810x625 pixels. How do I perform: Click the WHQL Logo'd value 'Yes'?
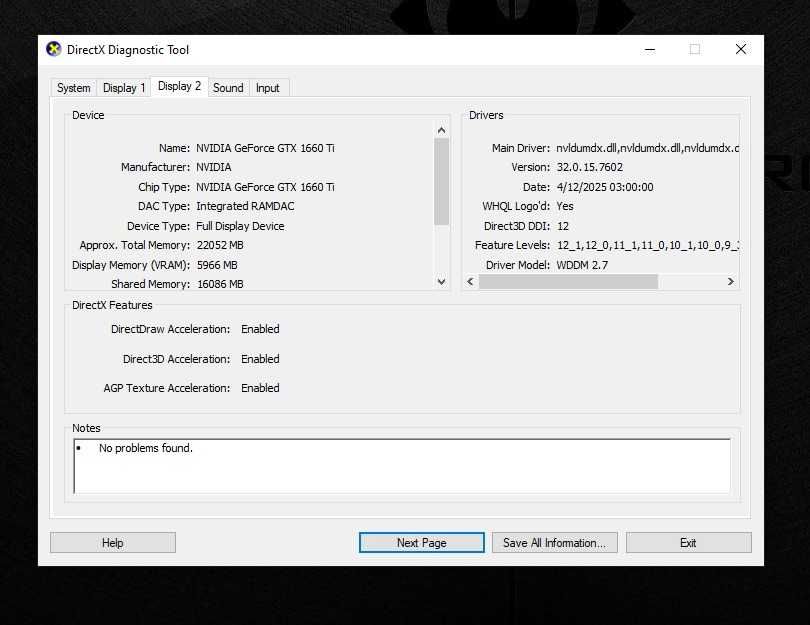pos(565,206)
